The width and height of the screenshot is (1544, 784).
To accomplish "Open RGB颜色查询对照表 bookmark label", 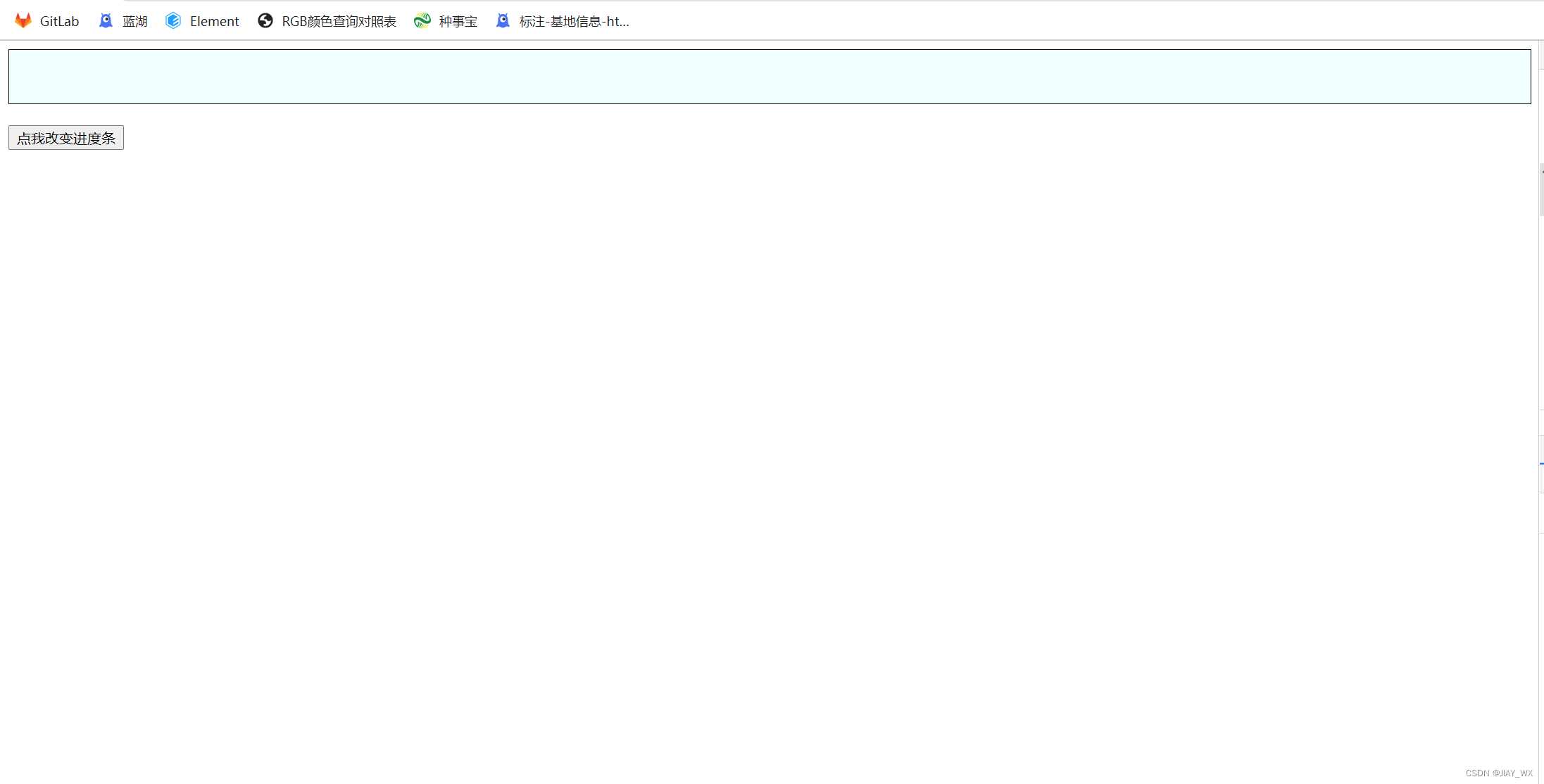I will [339, 22].
